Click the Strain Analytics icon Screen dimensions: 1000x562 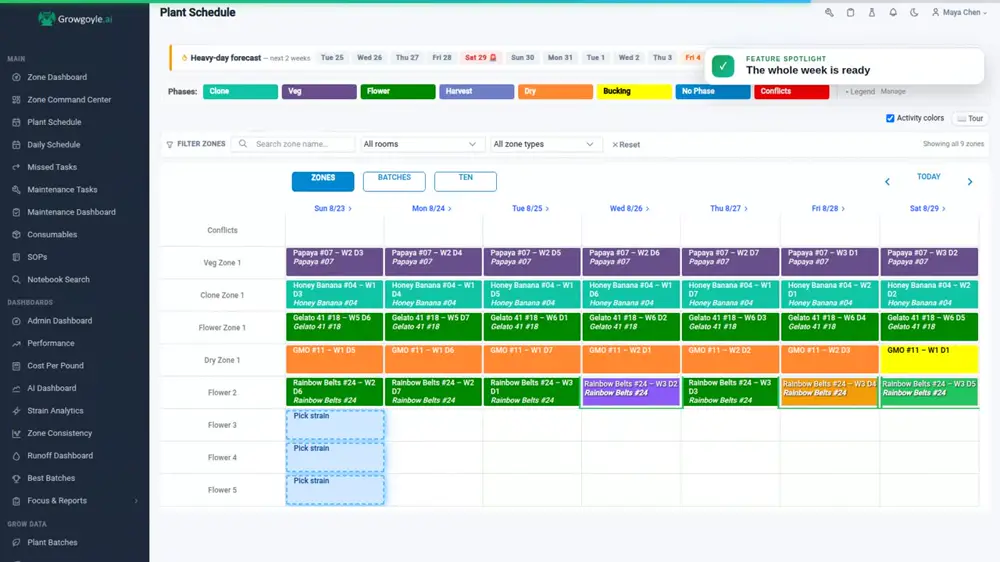[x=16, y=411]
